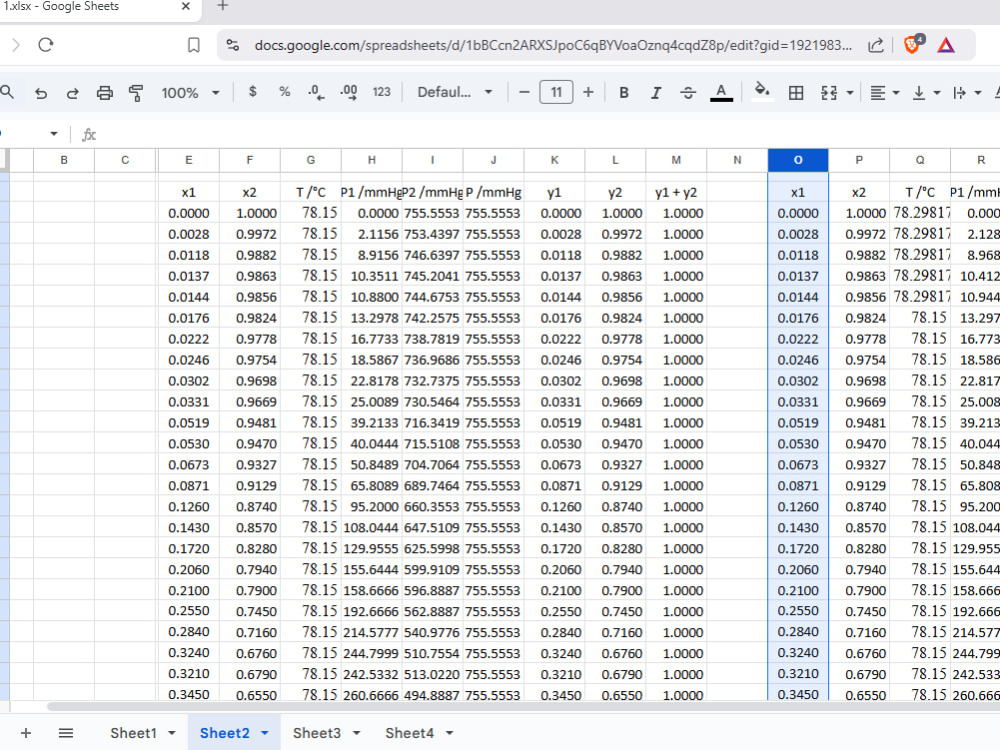Open the Name box dropdown arrow

tap(54, 134)
